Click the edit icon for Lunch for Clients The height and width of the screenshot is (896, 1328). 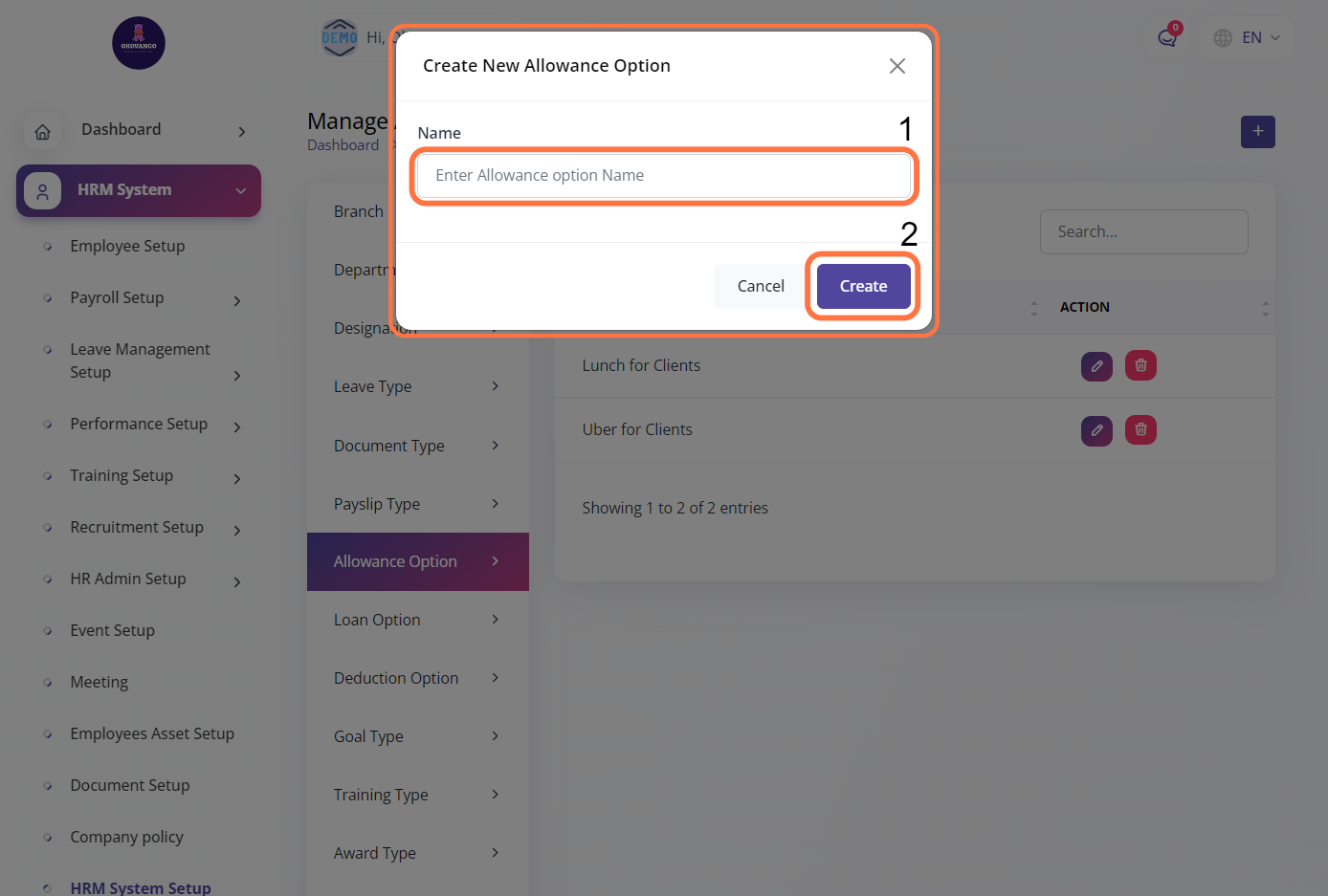tap(1096, 365)
